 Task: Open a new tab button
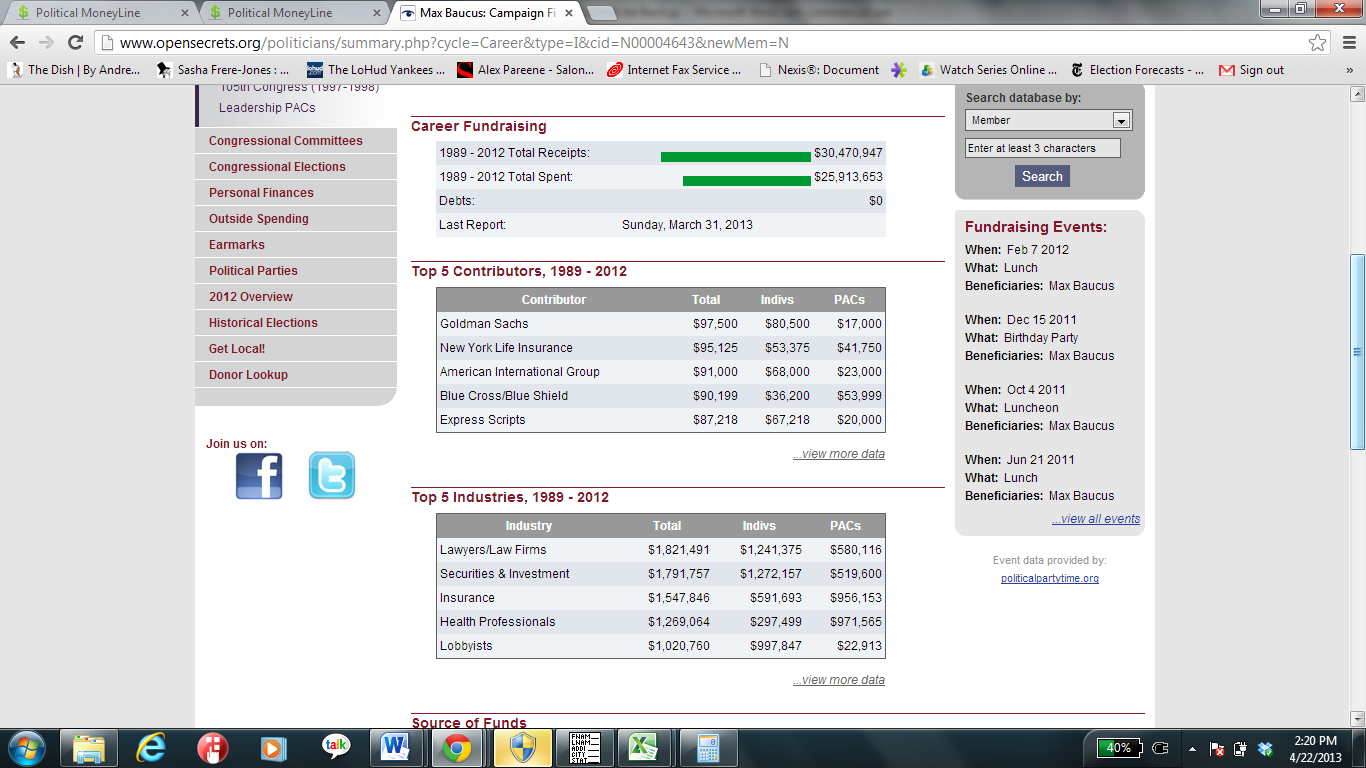[x=600, y=13]
